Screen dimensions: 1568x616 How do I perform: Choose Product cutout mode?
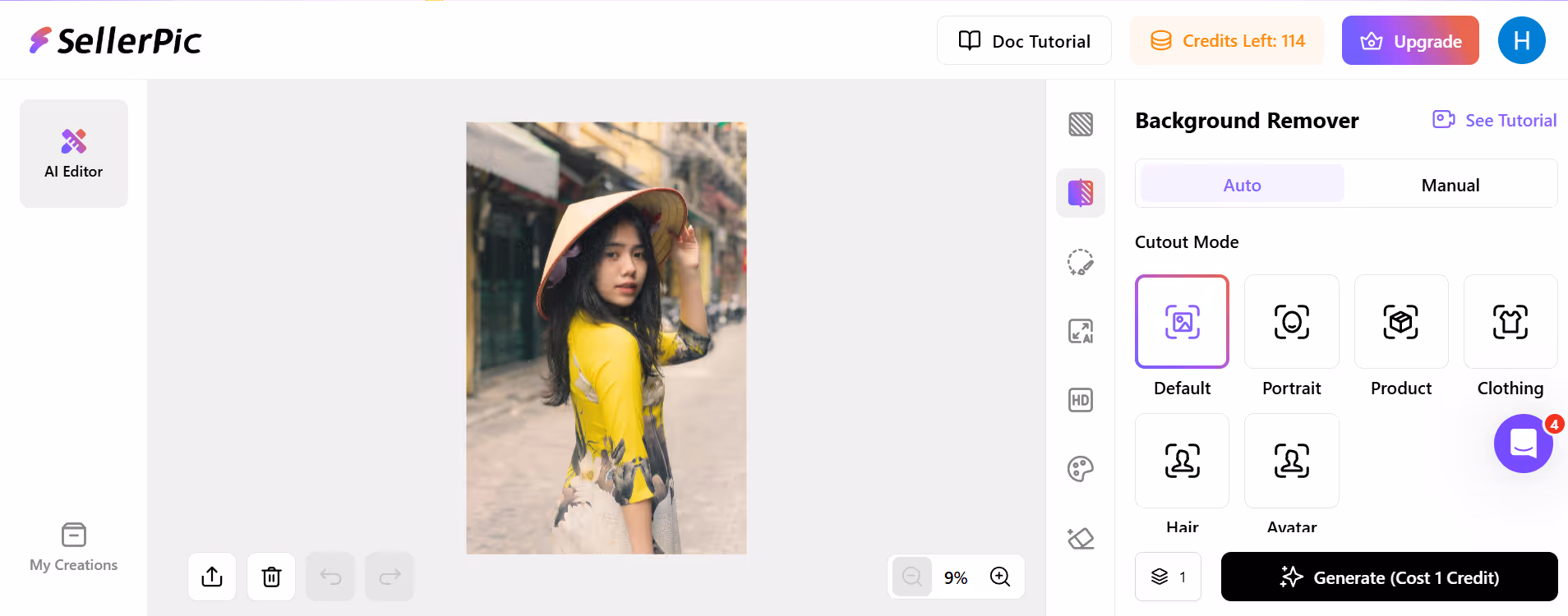tap(1400, 322)
